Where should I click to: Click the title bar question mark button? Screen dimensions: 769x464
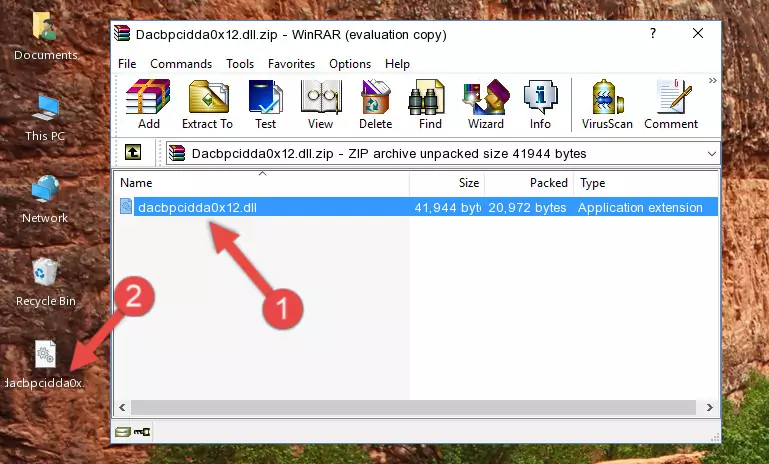[653, 33]
